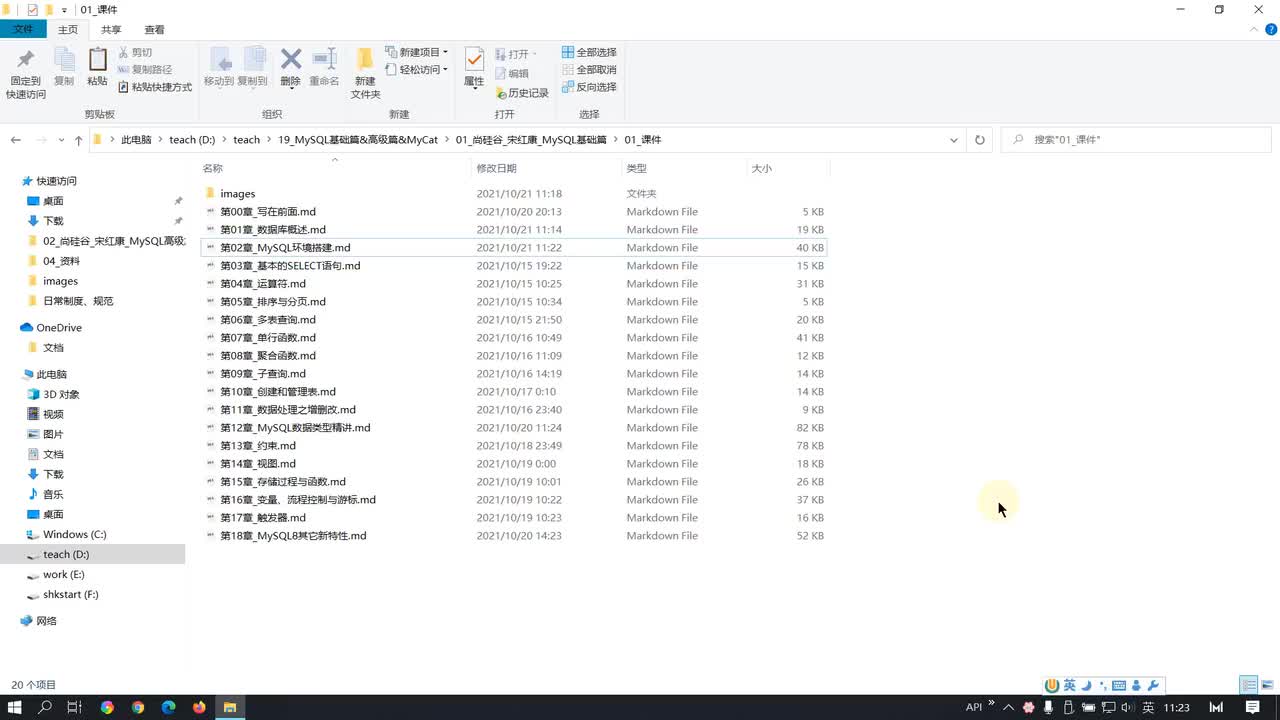Open the File (文件) menu tab

[x=23, y=30]
